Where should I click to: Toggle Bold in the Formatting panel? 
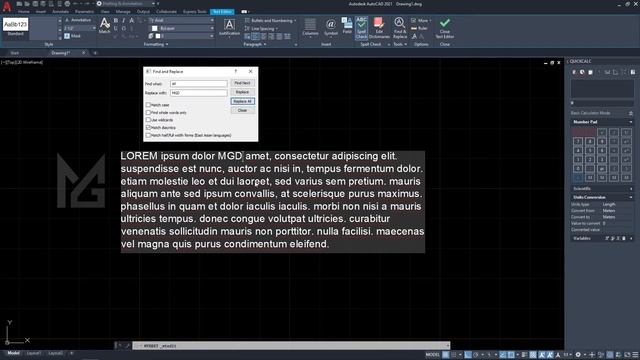click(116, 20)
